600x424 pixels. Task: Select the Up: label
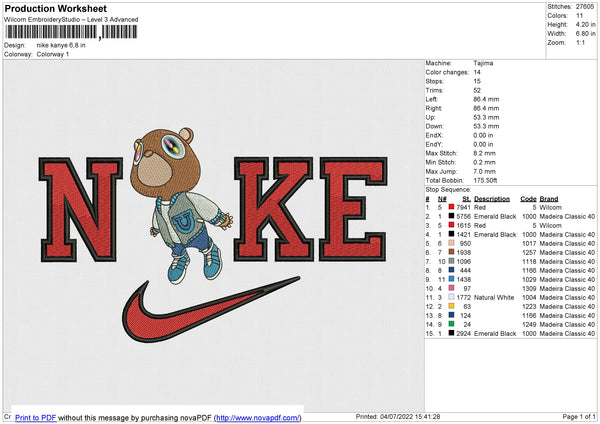click(430, 117)
